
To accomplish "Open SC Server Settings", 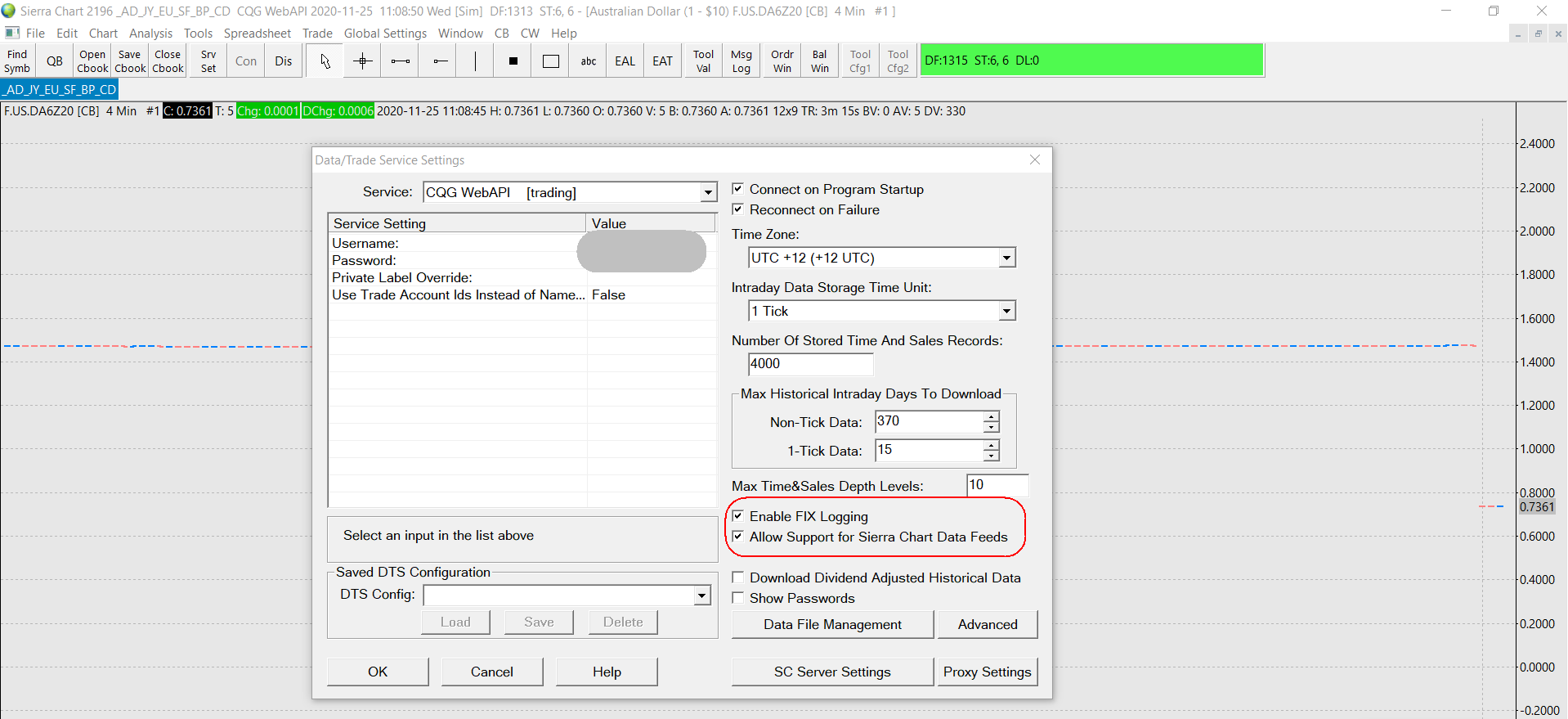I will [832, 672].
